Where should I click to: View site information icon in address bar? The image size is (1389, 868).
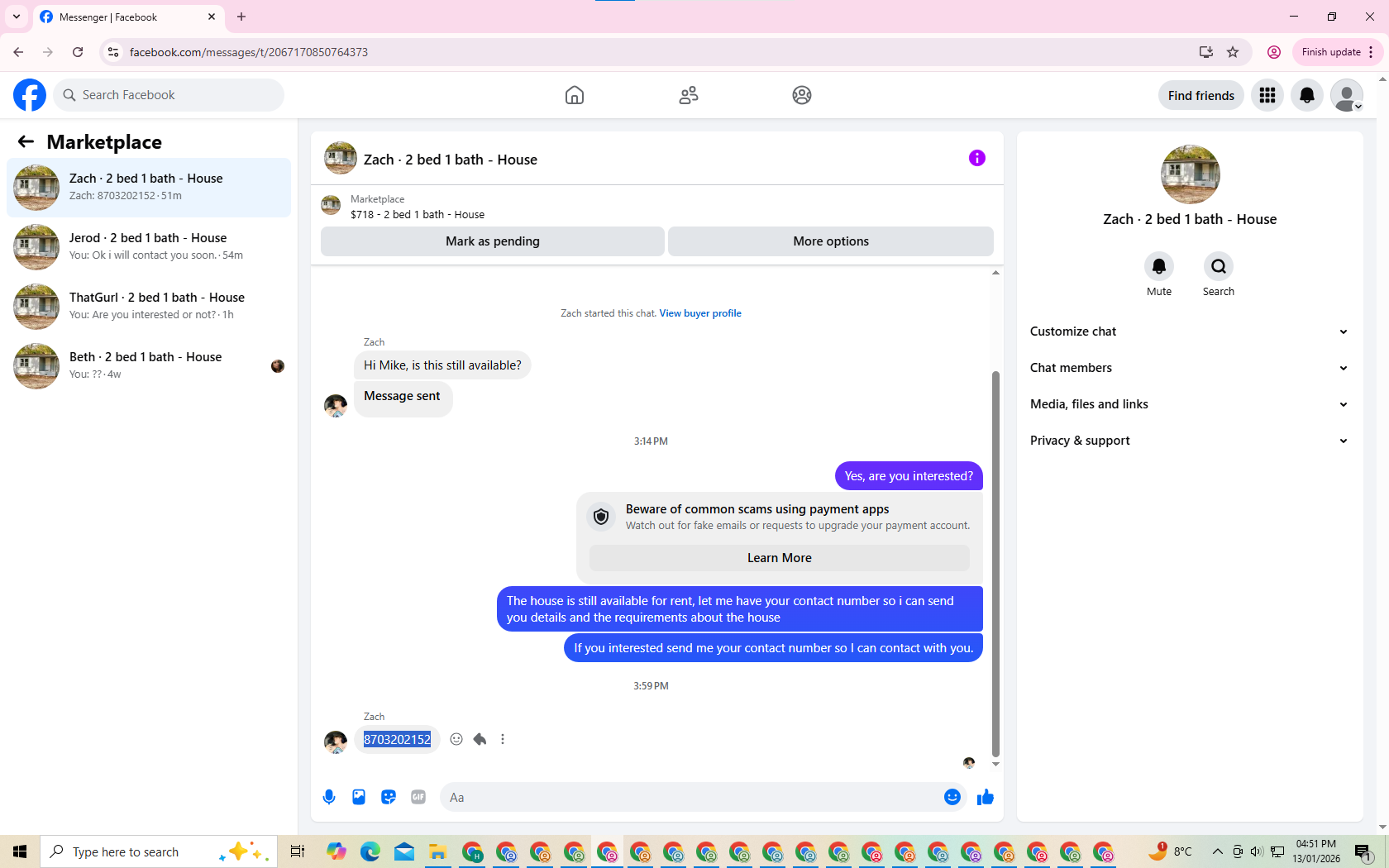113,52
